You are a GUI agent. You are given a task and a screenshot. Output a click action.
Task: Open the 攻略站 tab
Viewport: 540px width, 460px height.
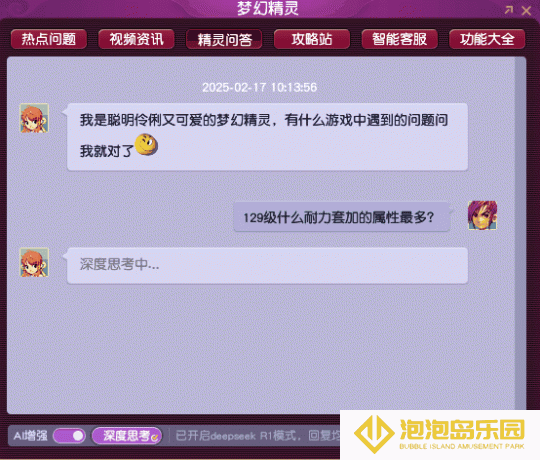pyautogui.click(x=312, y=39)
